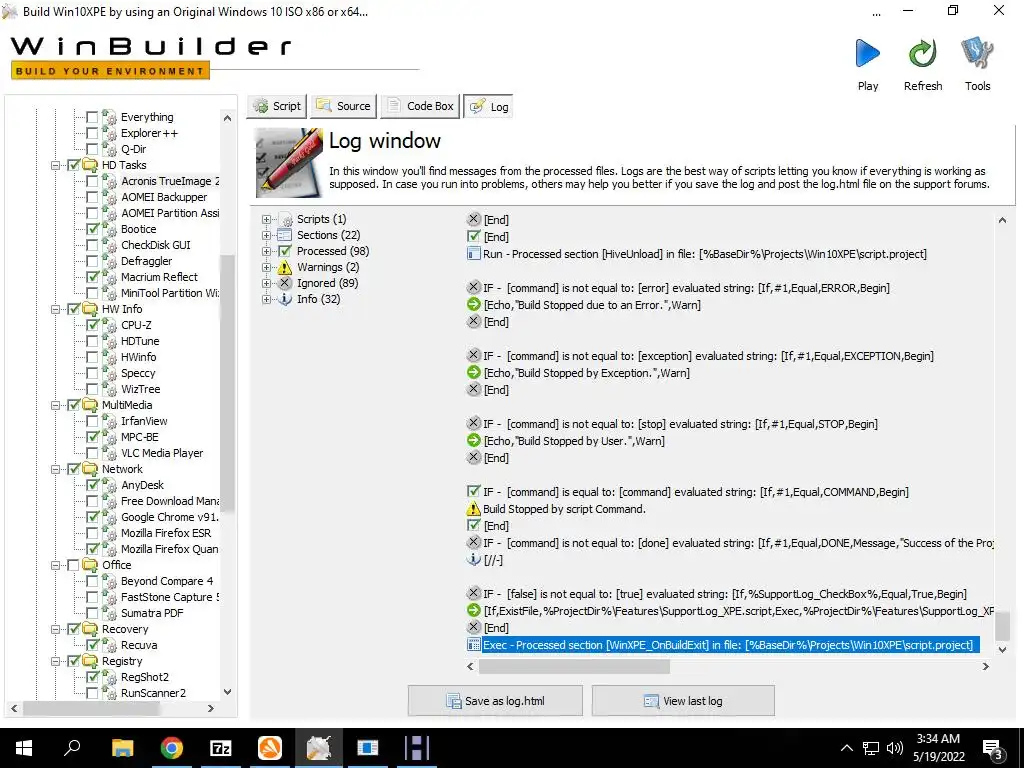
Task: Enable the Everything checkbox
Action: (92, 118)
